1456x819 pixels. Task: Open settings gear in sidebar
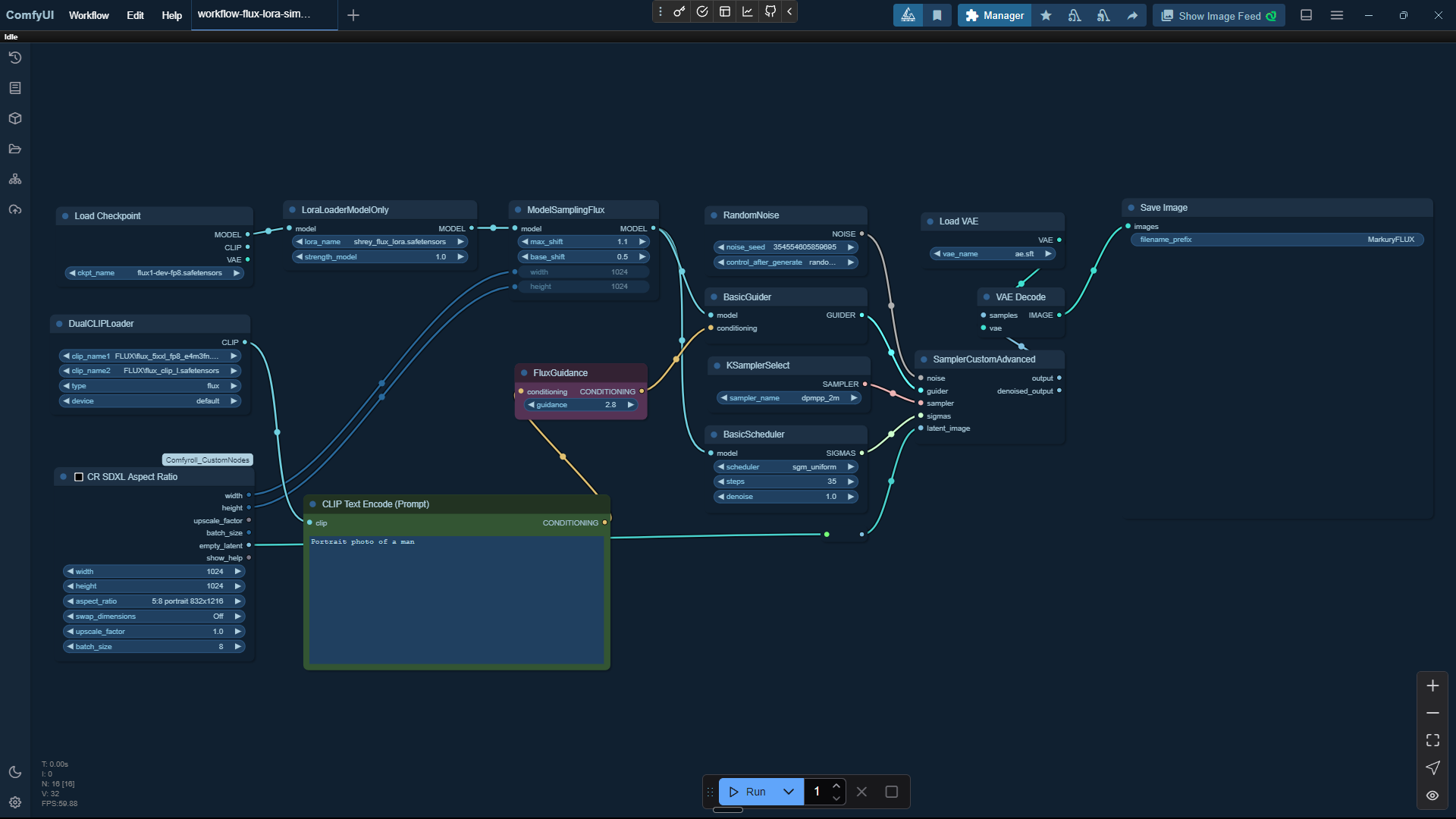point(15,802)
